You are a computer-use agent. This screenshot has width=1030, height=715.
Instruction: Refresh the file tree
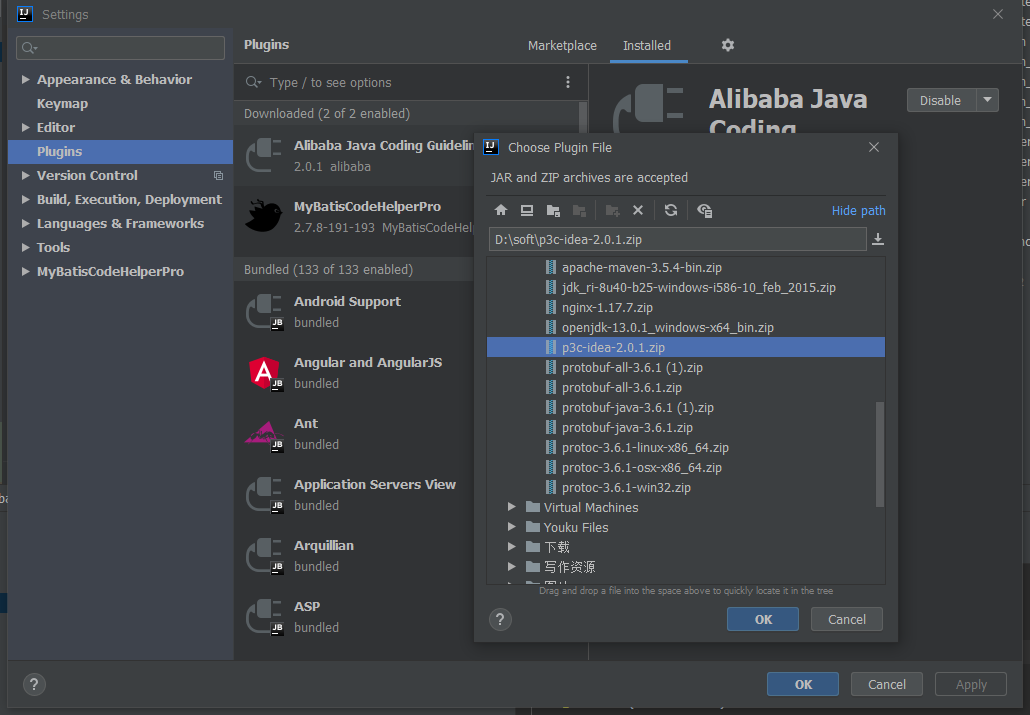pos(671,210)
